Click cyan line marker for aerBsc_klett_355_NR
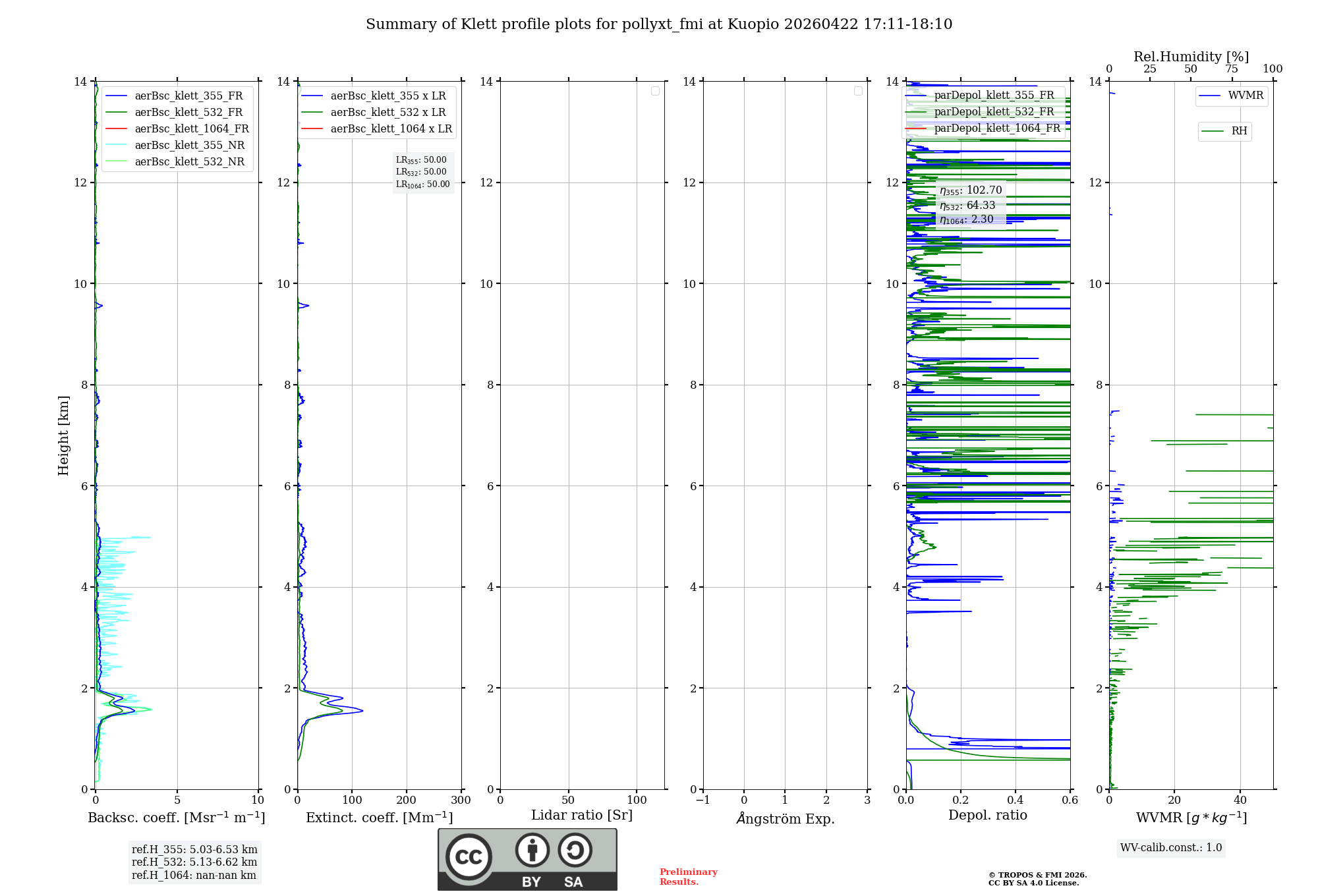This screenshot has width=1318, height=896. [x=116, y=146]
